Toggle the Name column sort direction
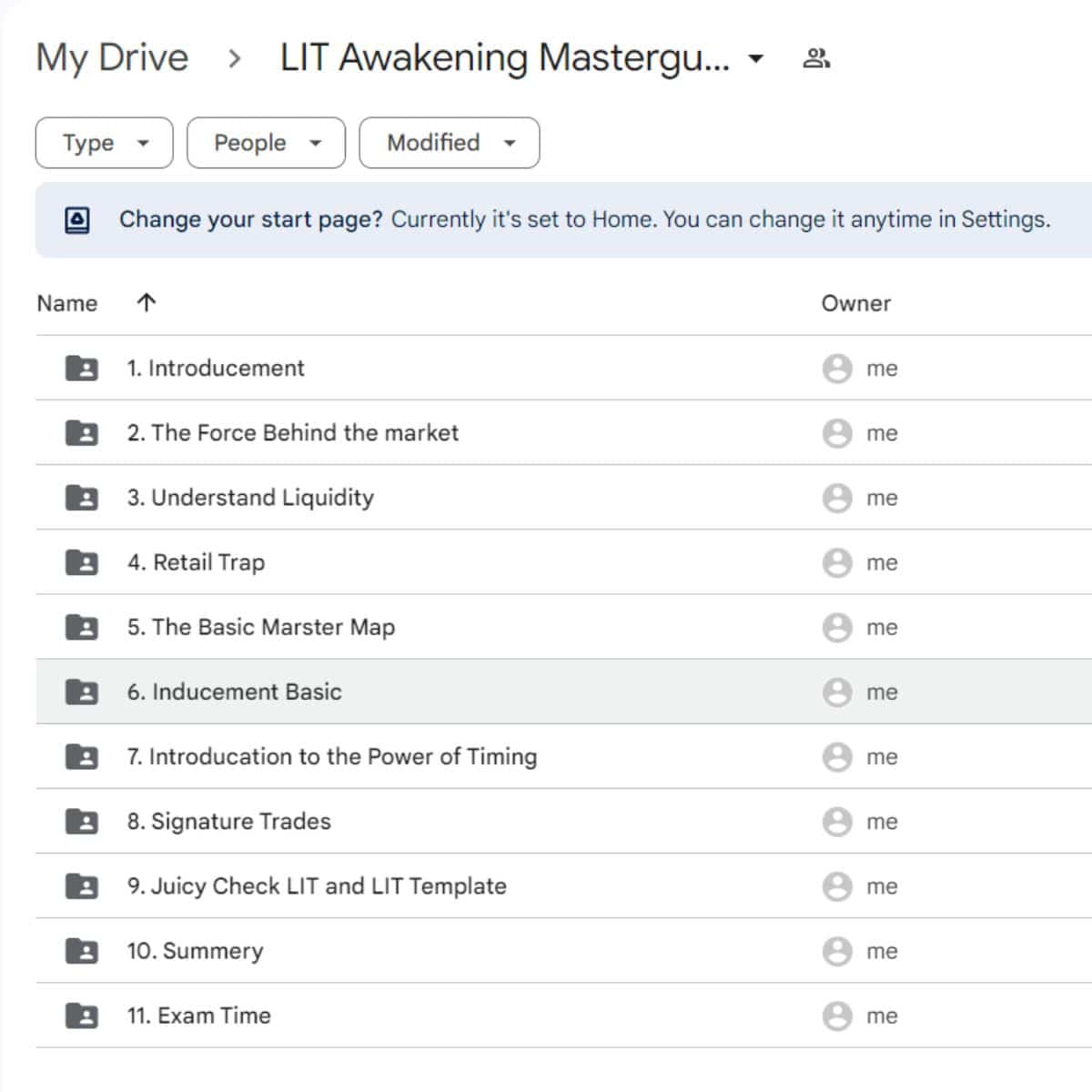The width and height of the screenshot is (1092, 1092). pyautogui.click(x=146, y=303)
